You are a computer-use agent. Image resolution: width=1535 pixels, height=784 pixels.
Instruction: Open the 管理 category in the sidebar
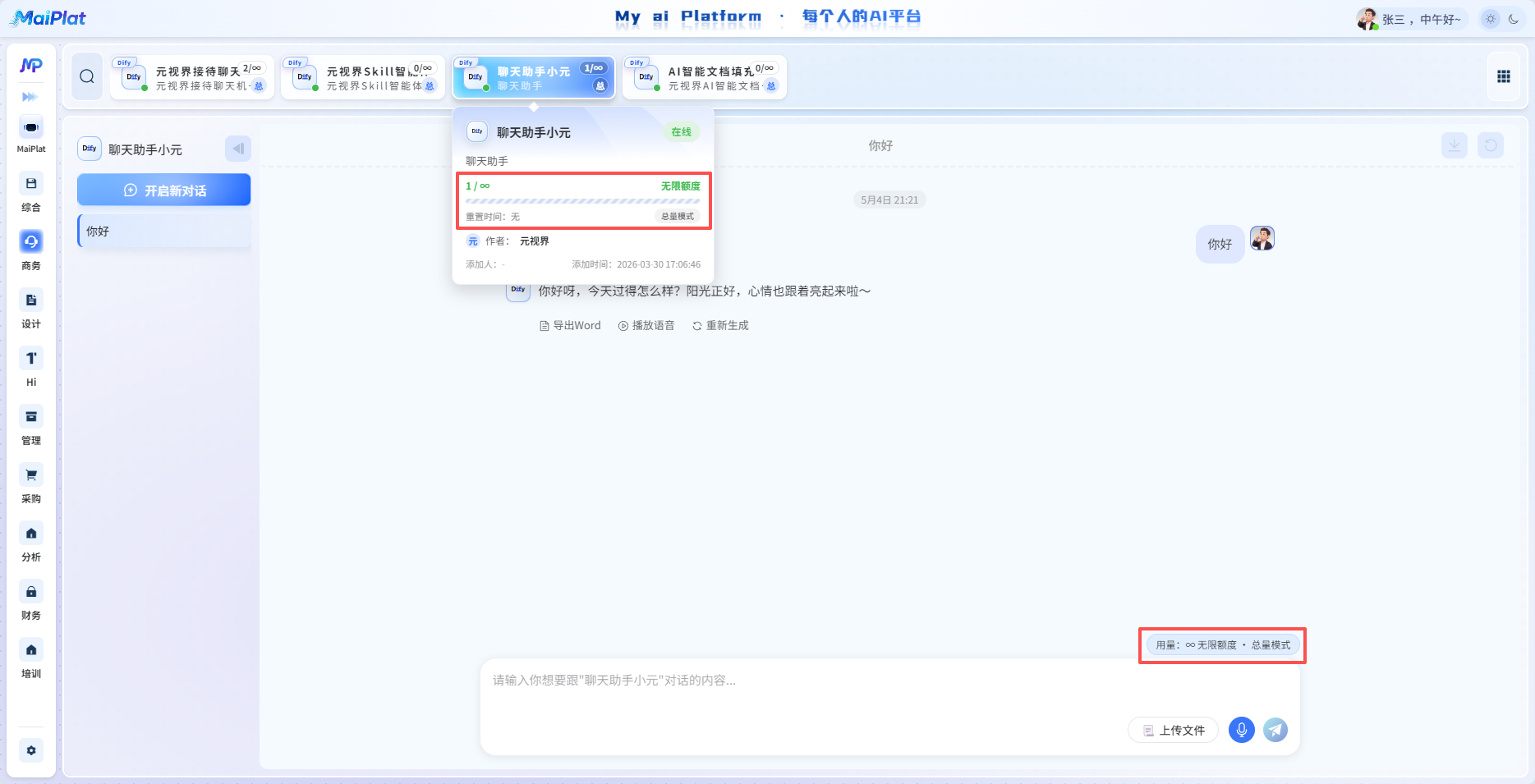[x=31, y=426]
